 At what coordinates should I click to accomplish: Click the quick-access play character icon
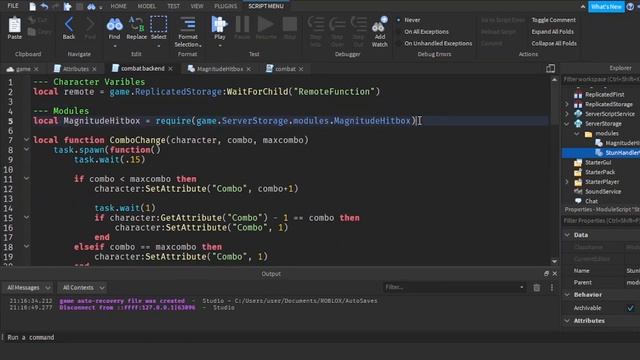[67, 7]
